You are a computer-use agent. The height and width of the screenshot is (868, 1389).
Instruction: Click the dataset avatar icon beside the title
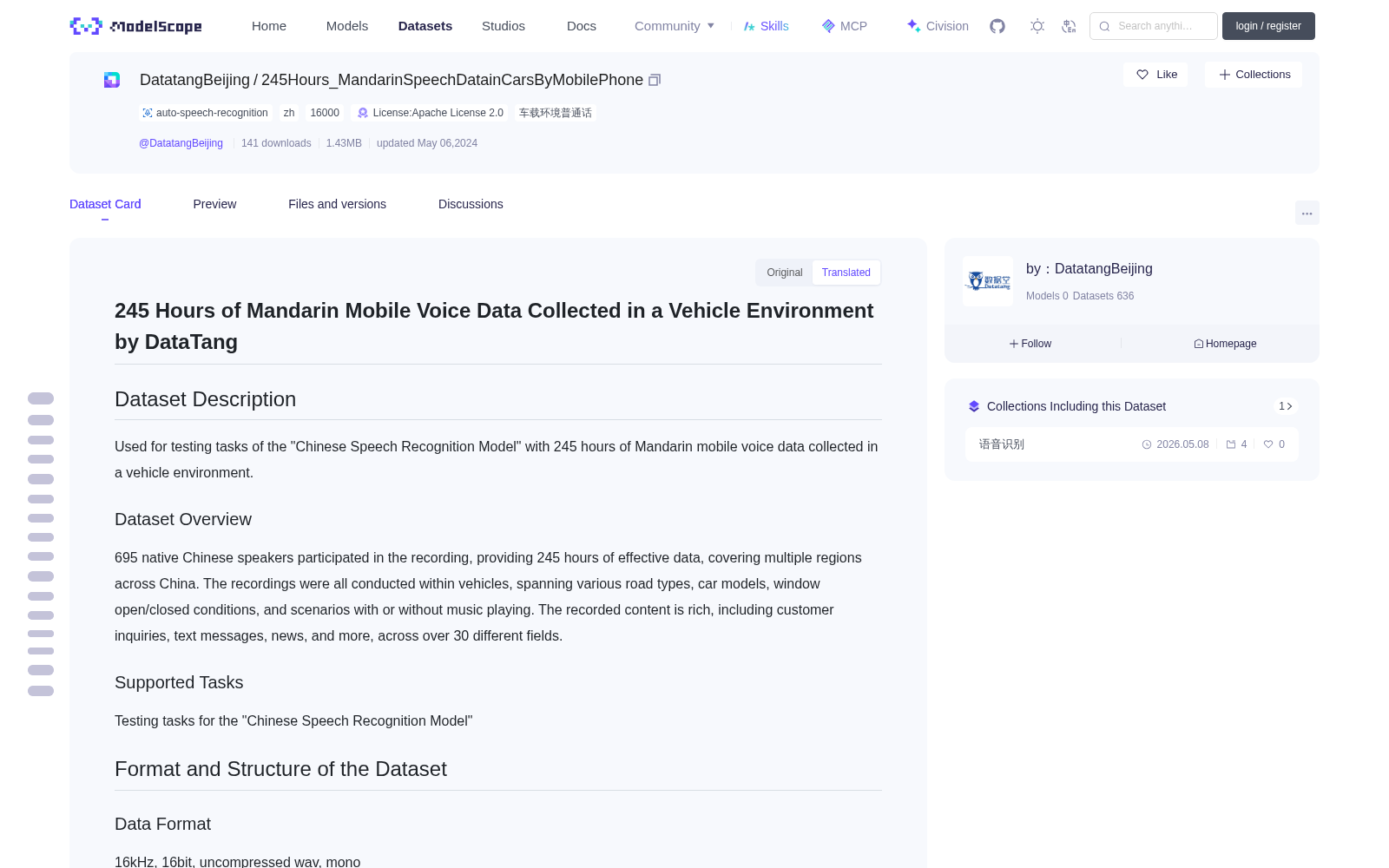point(112,80)
